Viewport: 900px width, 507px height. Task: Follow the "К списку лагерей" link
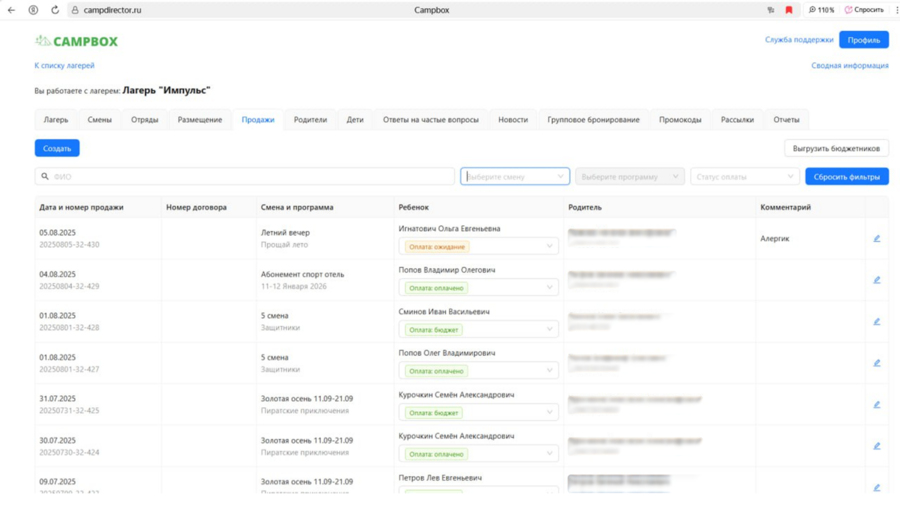coord(64,66)
